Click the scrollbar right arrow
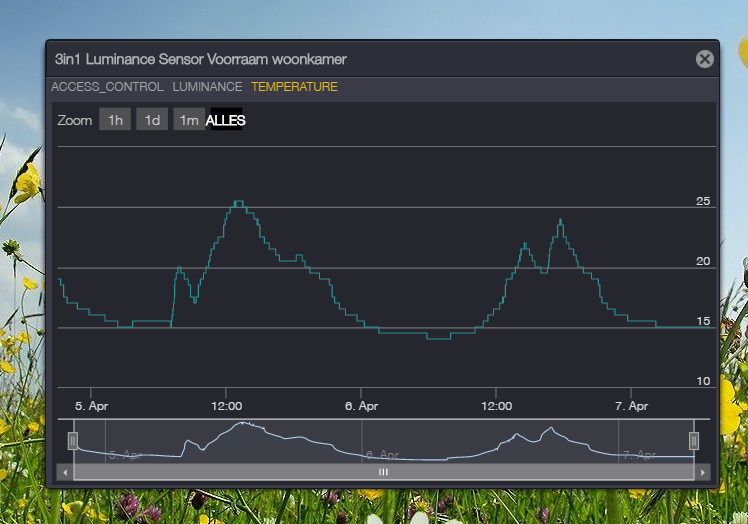This screenshot has height=524, width=748. pyautogui.click(x=703, y=471)
